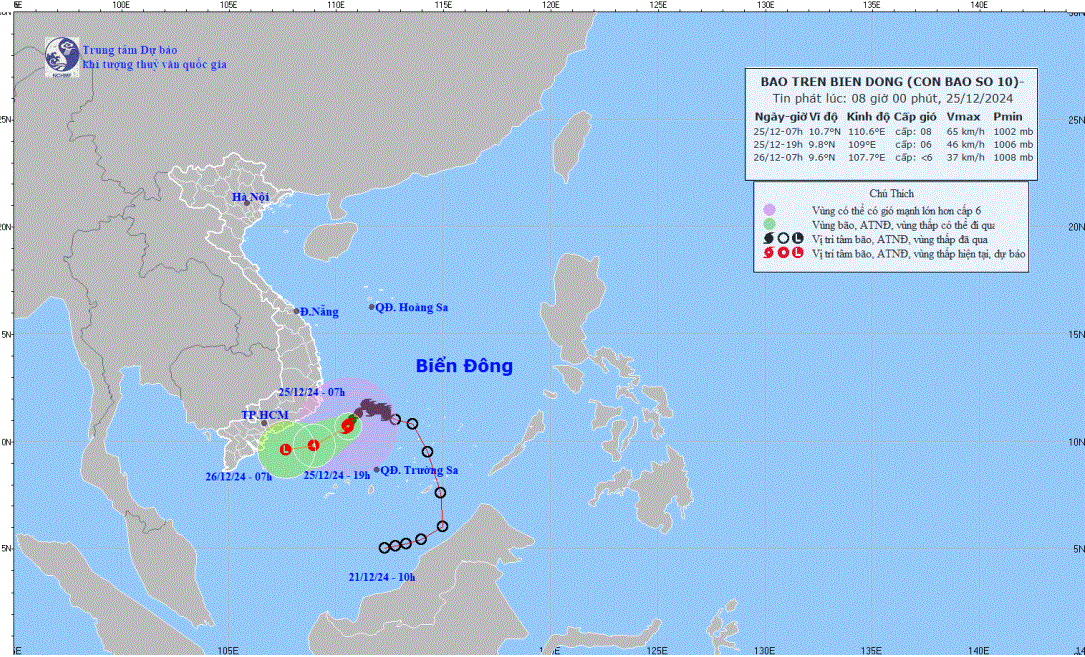This screenshot has width=1085, height=657.
Task: Click the 'QĐ. Hoàng Sa' map label
Action: (412, 307)
